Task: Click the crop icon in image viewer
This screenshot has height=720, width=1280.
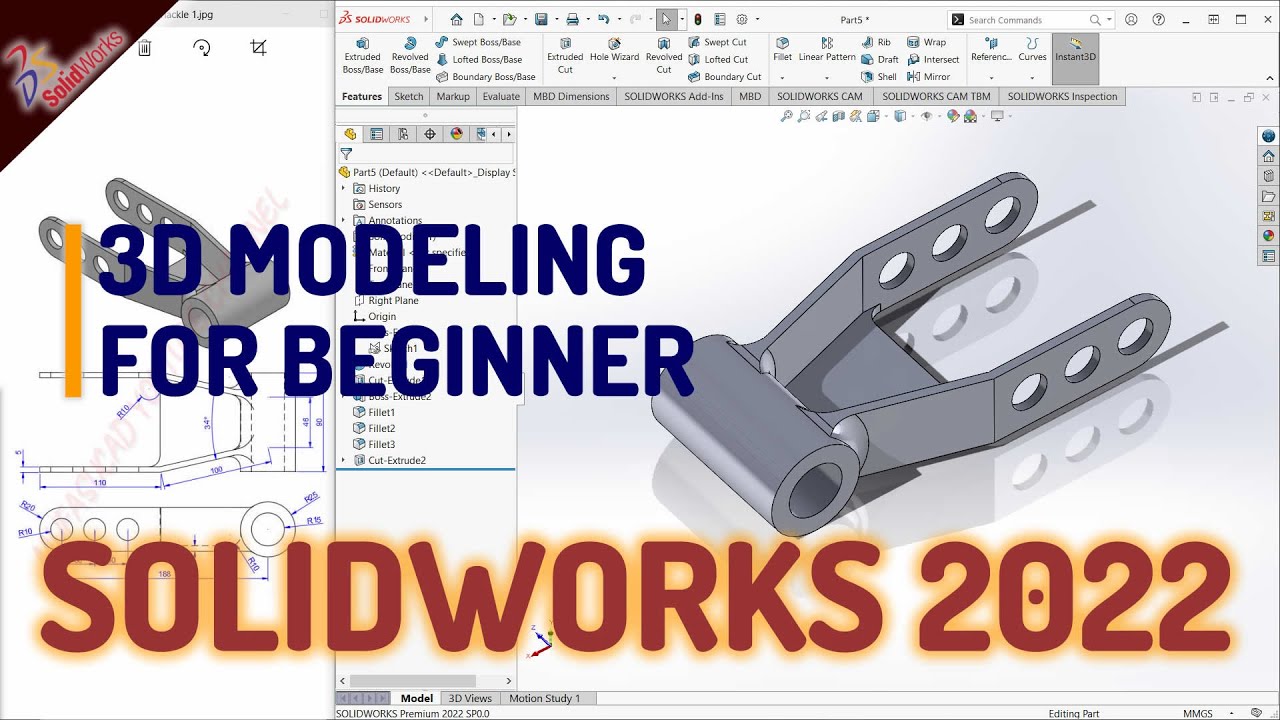Action: (x=258, y=47)
